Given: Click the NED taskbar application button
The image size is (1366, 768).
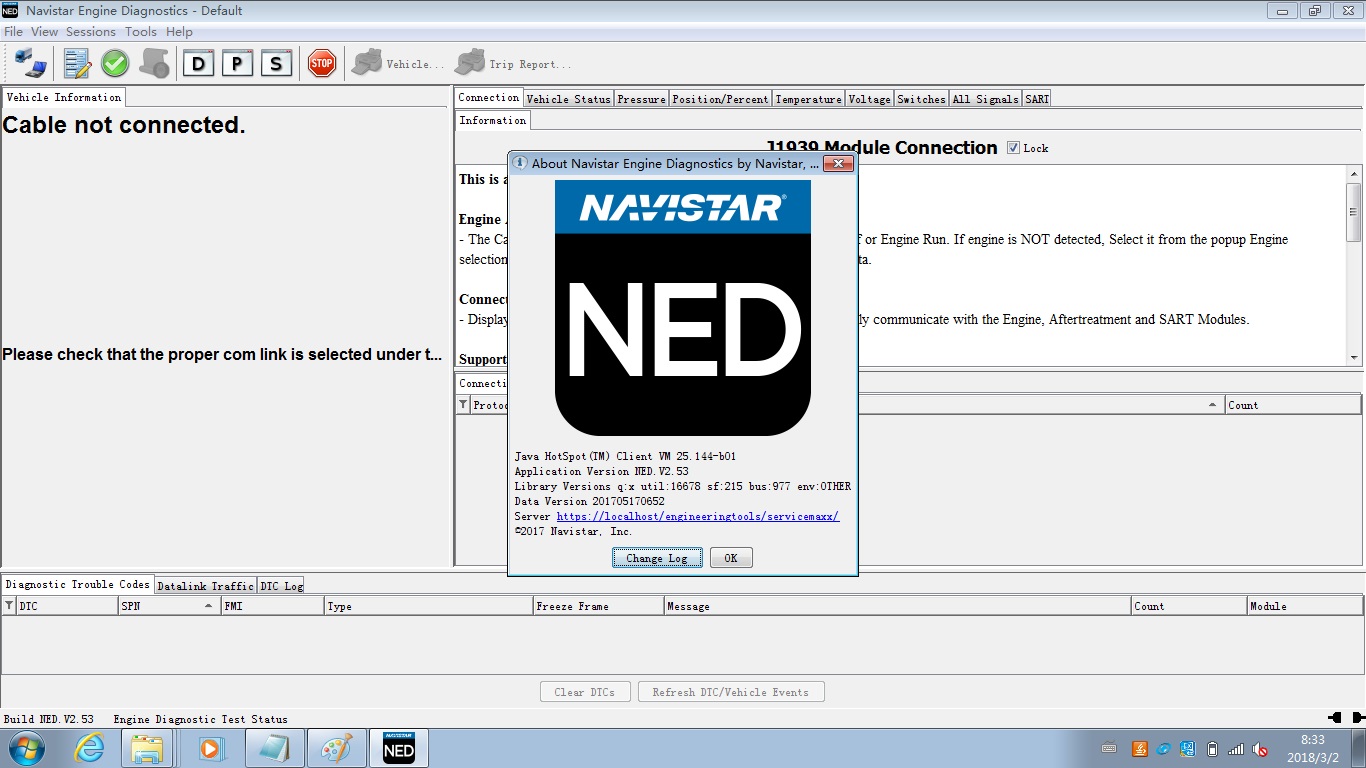Looking at the screenshot, I should pyautogui.click(x=399, y=748).
